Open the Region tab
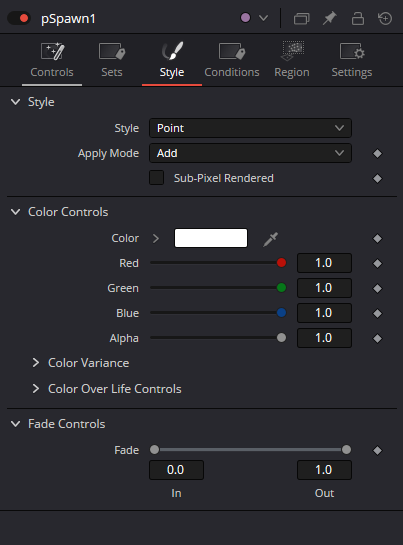 tap(292, 60)
